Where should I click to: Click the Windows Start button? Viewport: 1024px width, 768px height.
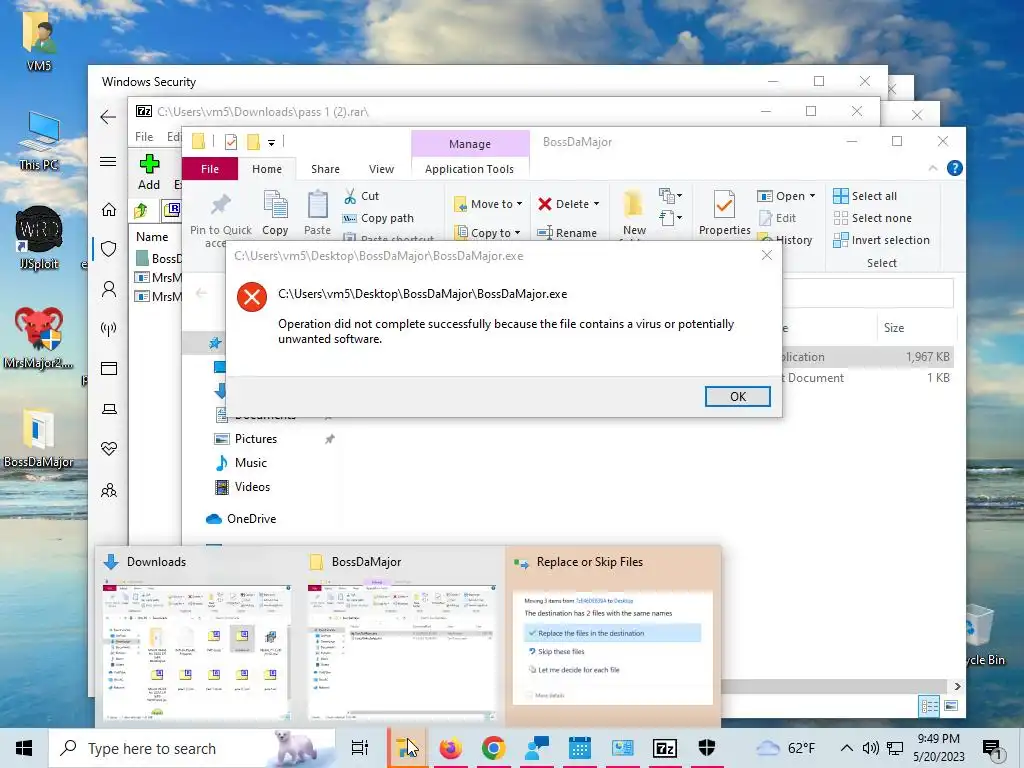24,748
